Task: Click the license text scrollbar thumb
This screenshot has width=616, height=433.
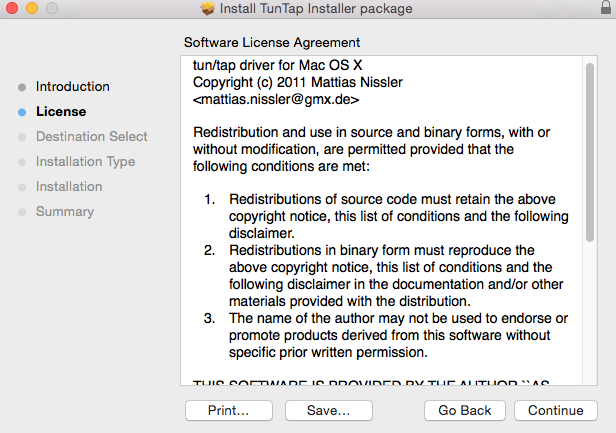Action: click(x=590, y=152)
